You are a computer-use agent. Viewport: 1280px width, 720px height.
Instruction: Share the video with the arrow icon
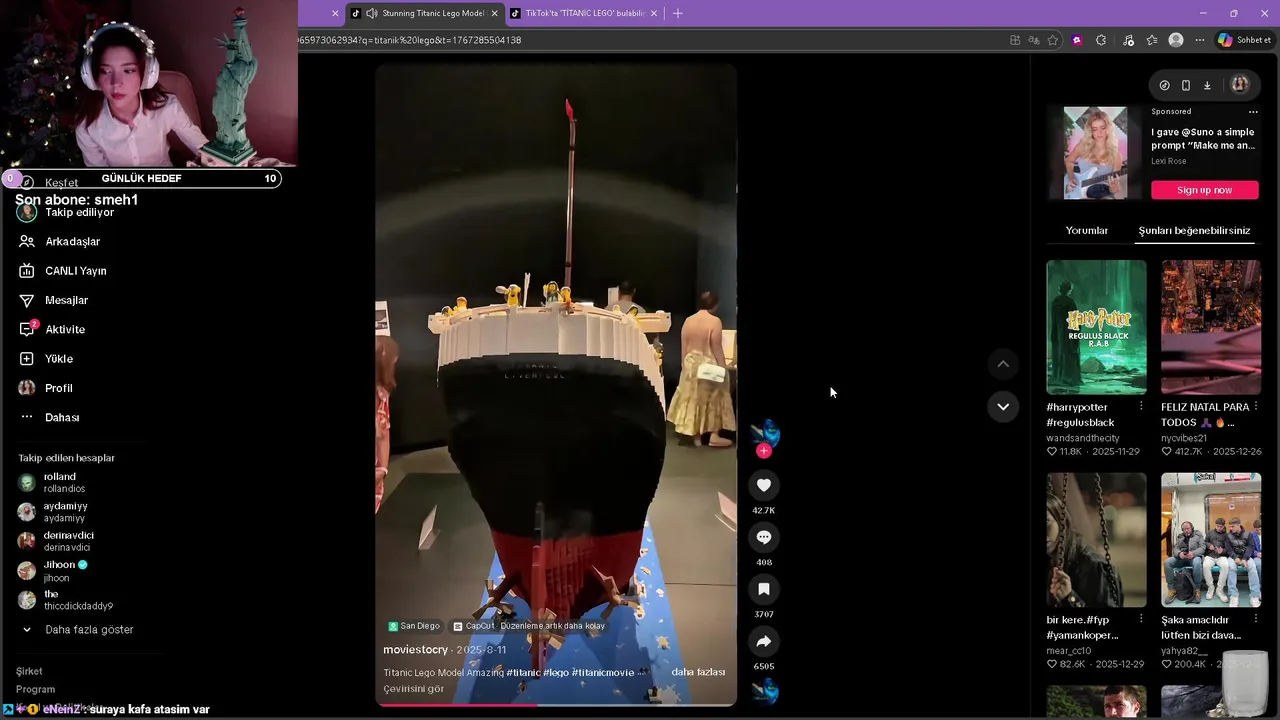[764, 641]
